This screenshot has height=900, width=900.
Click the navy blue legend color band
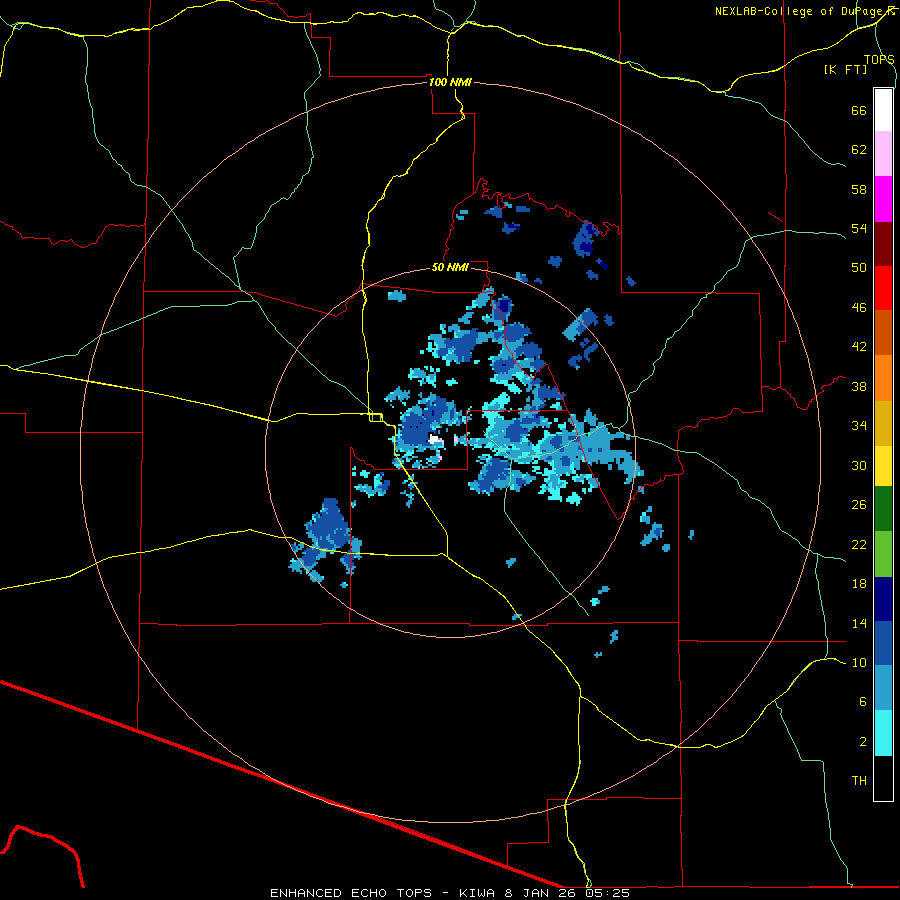[x=883, y=599]
